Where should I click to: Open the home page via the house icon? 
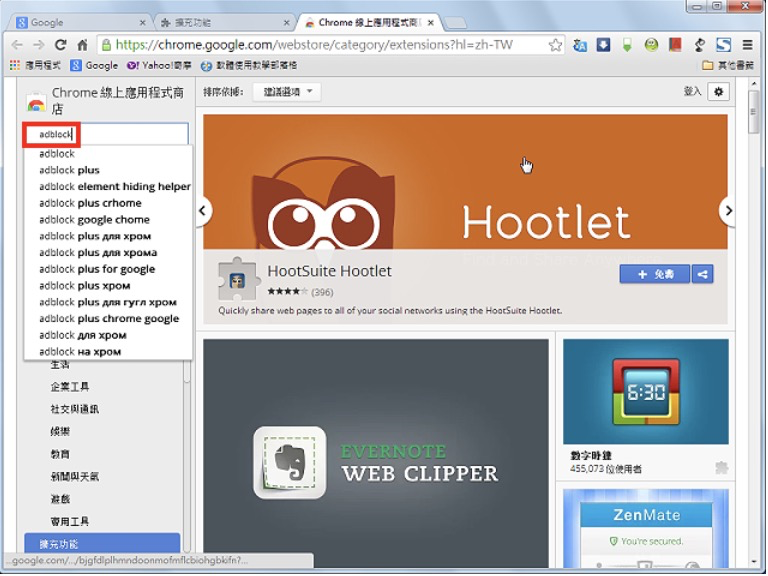tap(82, 45)
